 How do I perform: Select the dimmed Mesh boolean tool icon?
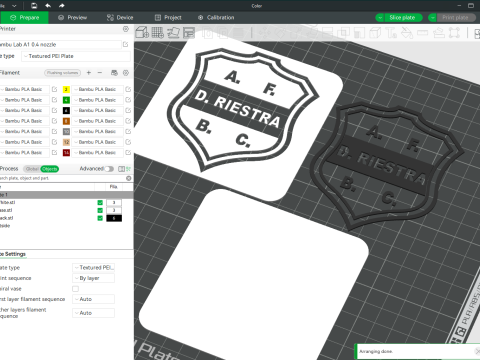click(343, 33)
